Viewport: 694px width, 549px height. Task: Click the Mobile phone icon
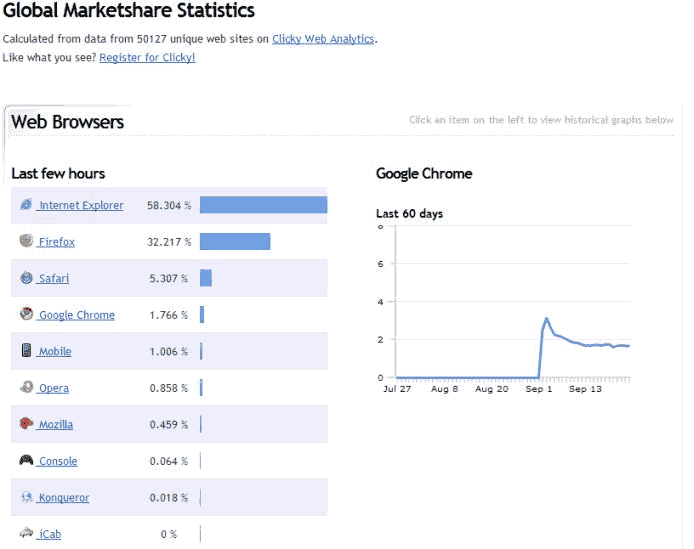tap(27, 350)
